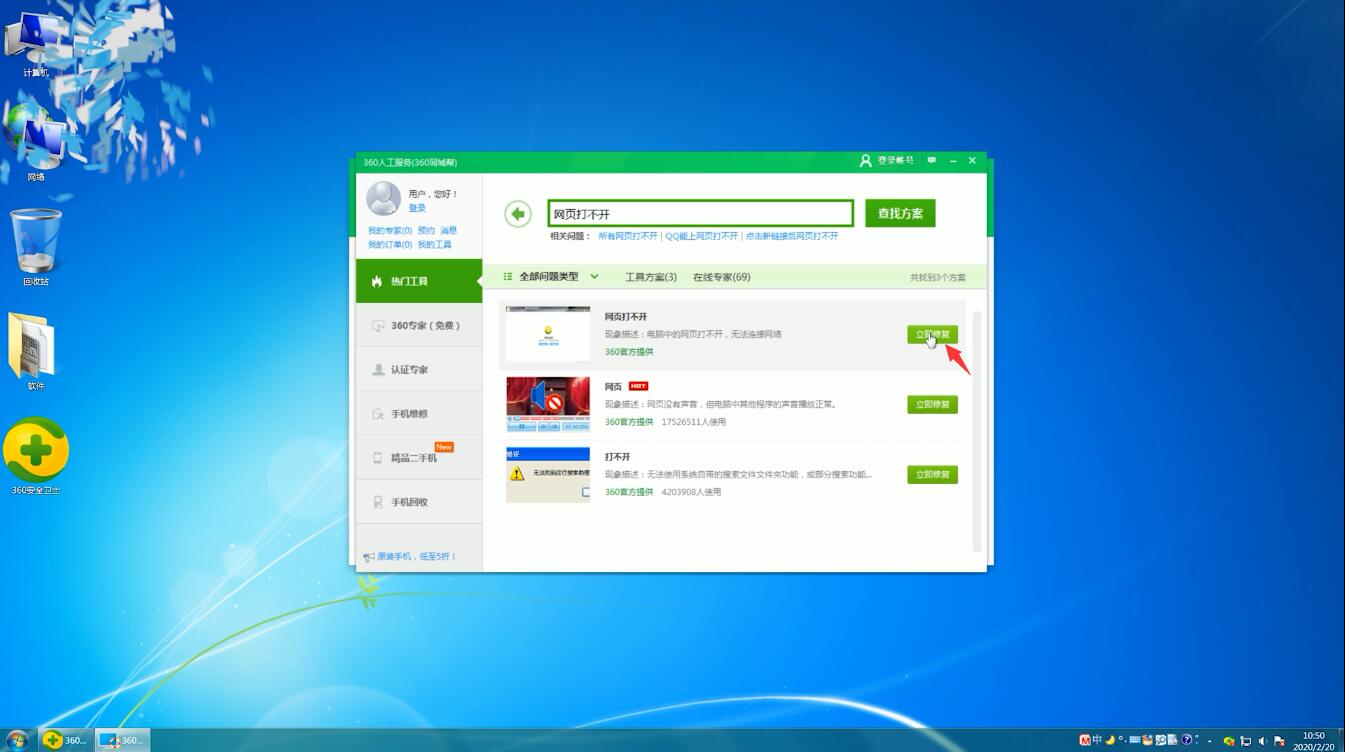The height and width of the screenshot is (752, 1345).
Task: Expand the 全部问题类型 dropdown
Action: tap(551, 276)
